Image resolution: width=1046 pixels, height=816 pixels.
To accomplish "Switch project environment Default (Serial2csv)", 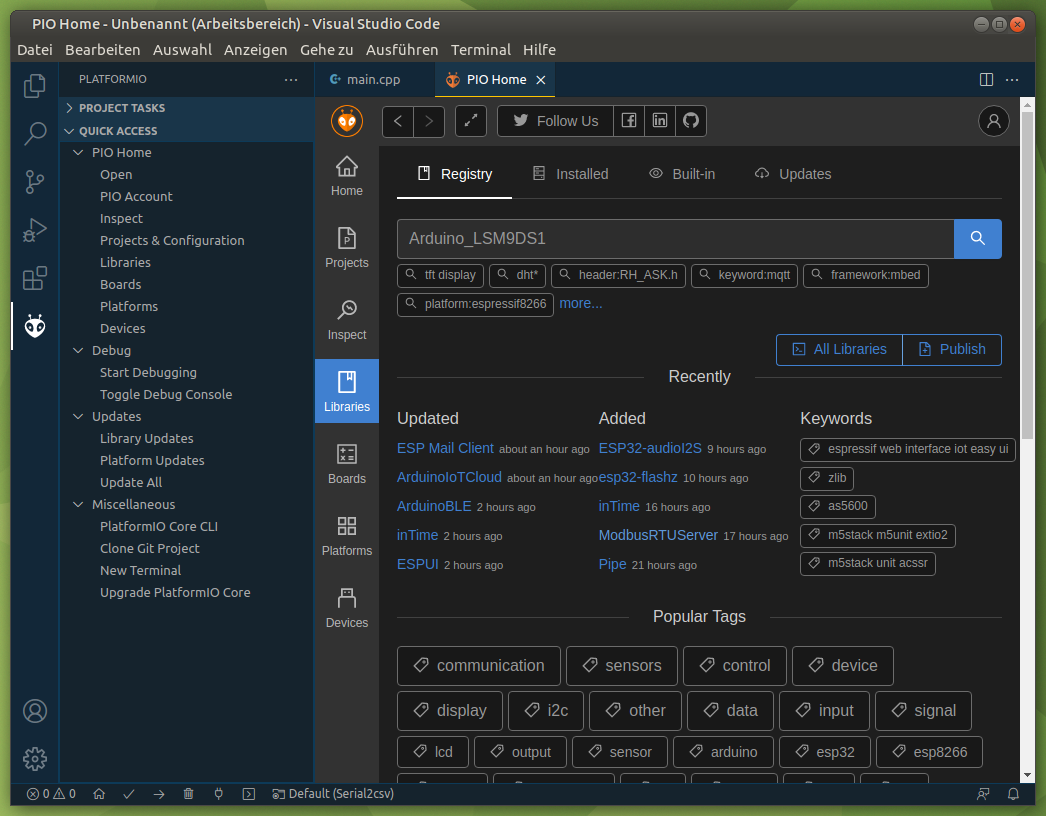I will click(333, 794).
